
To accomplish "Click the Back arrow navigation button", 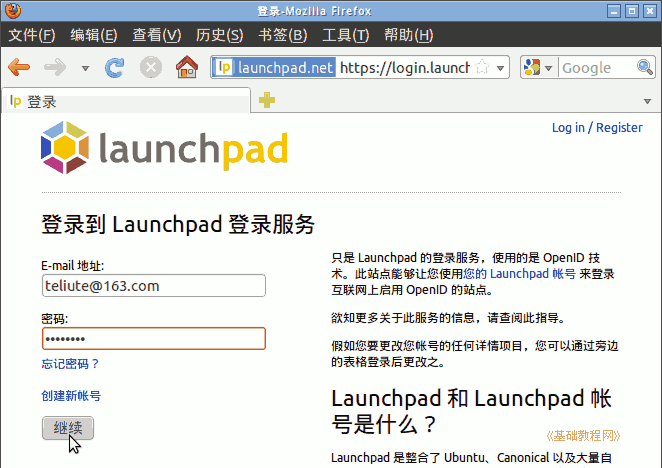I will [x=19, y=68].
